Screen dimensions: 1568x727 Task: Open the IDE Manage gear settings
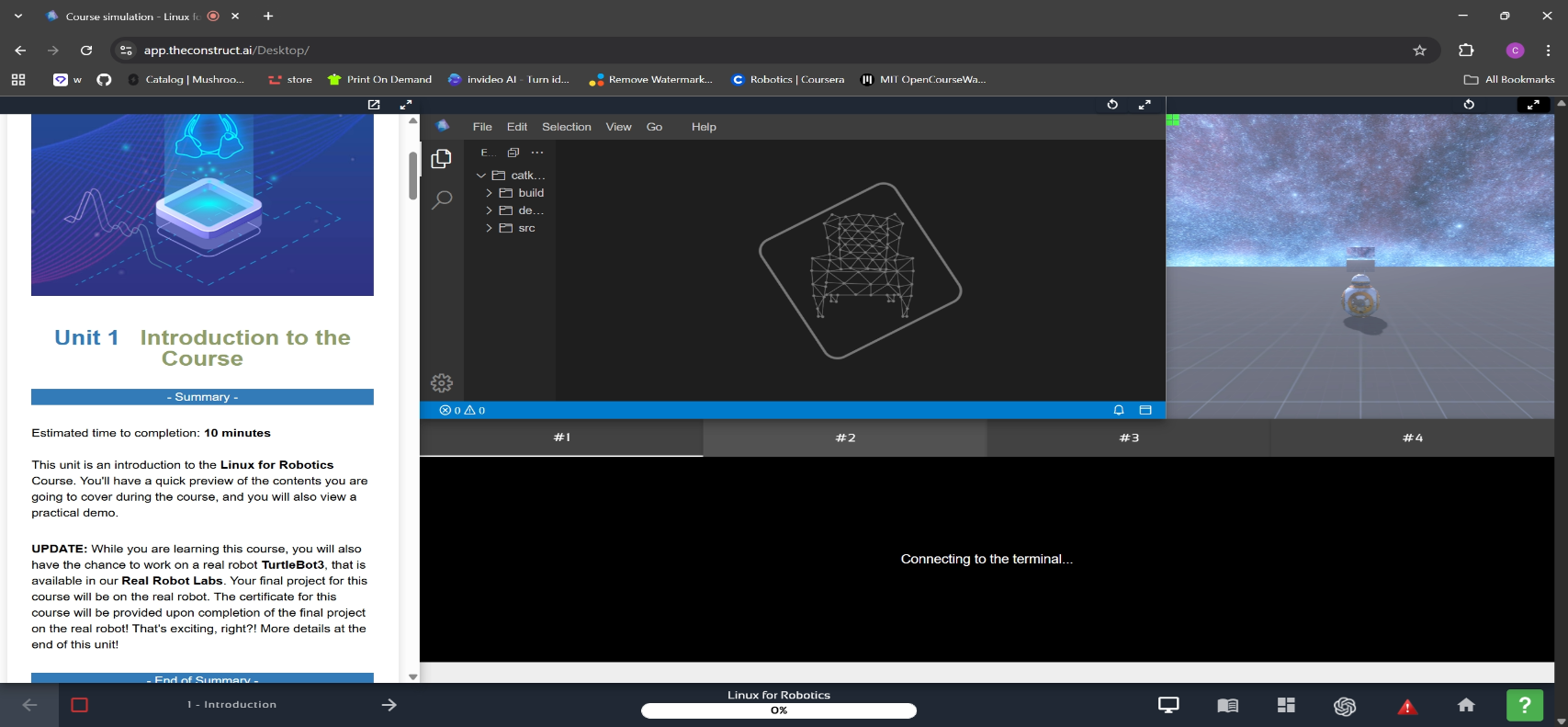click(442, 382)
